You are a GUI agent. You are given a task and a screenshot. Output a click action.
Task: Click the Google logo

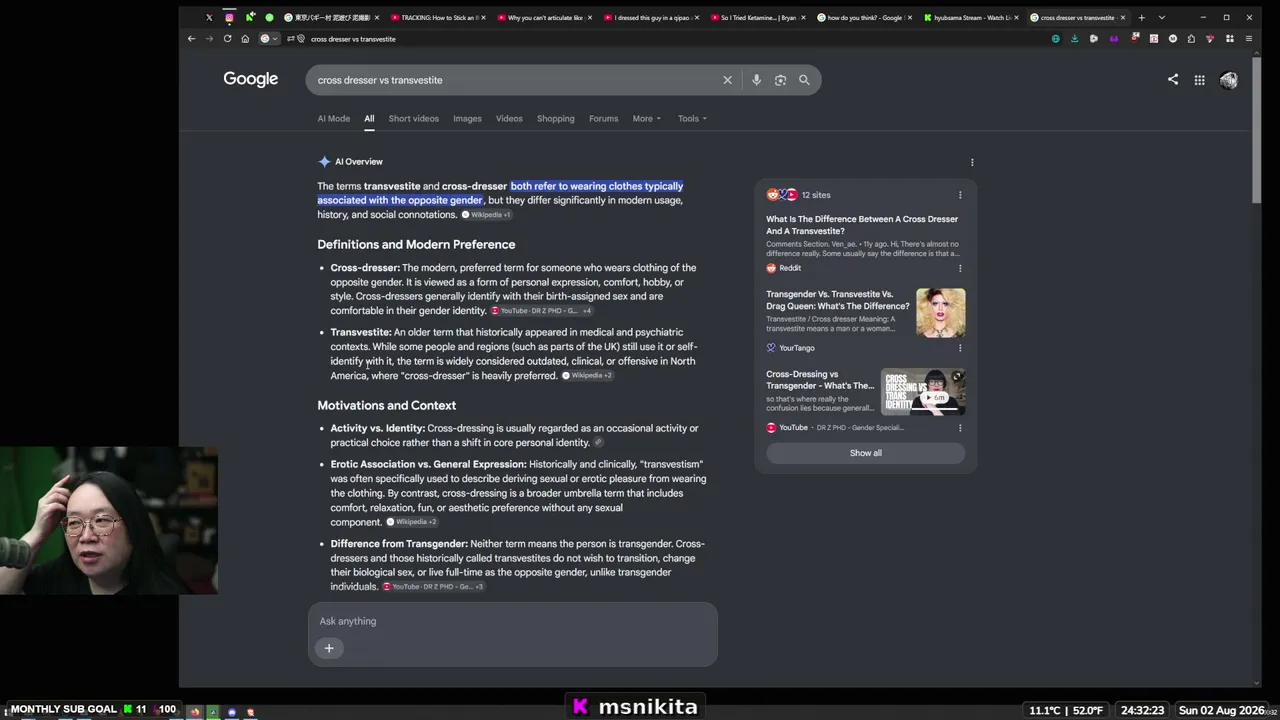[250, 79]
